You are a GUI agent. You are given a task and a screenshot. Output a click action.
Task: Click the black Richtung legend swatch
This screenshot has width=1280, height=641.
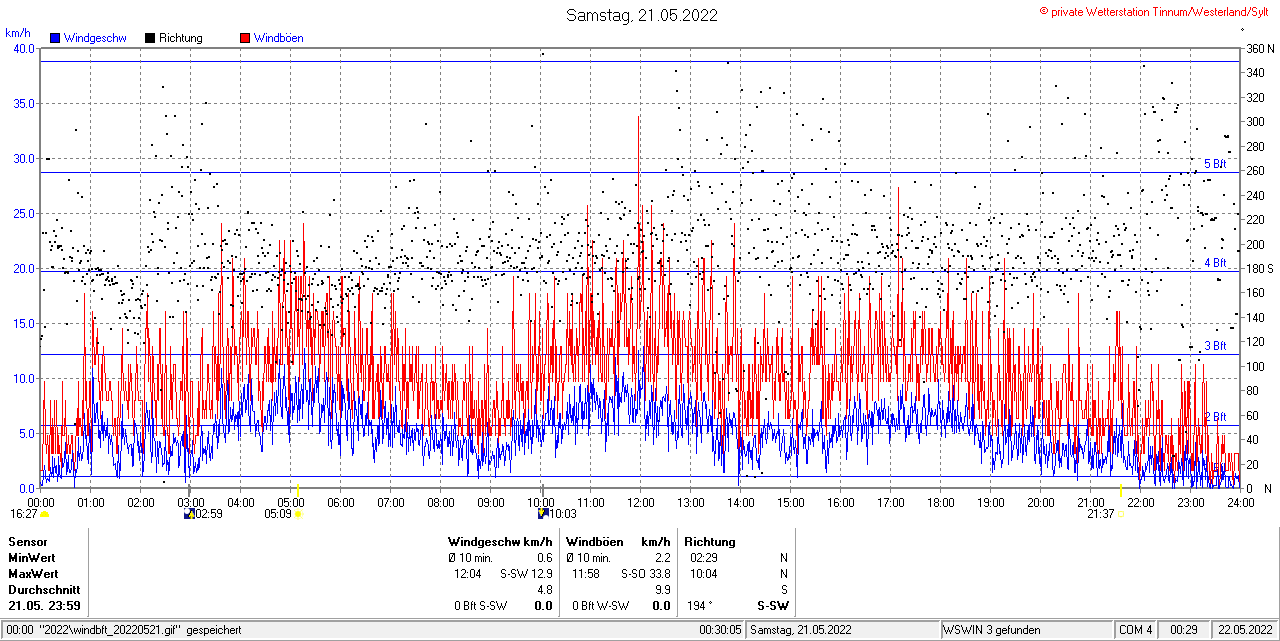click(150, 38)
